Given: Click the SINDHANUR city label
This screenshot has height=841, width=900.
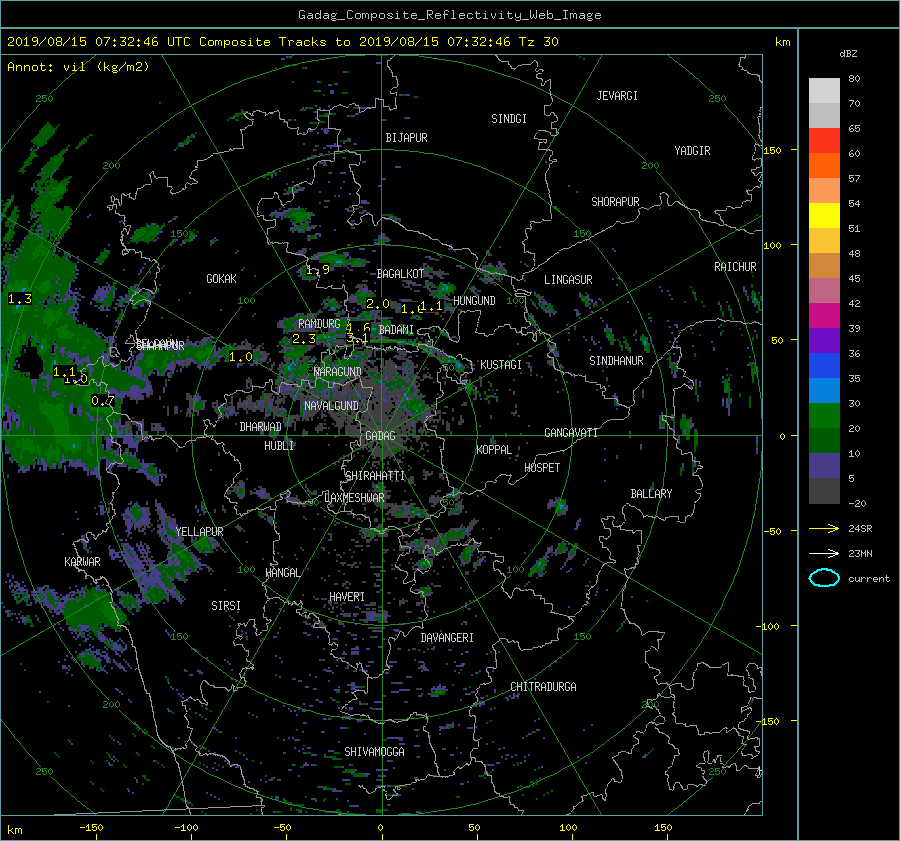Looking at the screenshot, I should pos(616,361).
